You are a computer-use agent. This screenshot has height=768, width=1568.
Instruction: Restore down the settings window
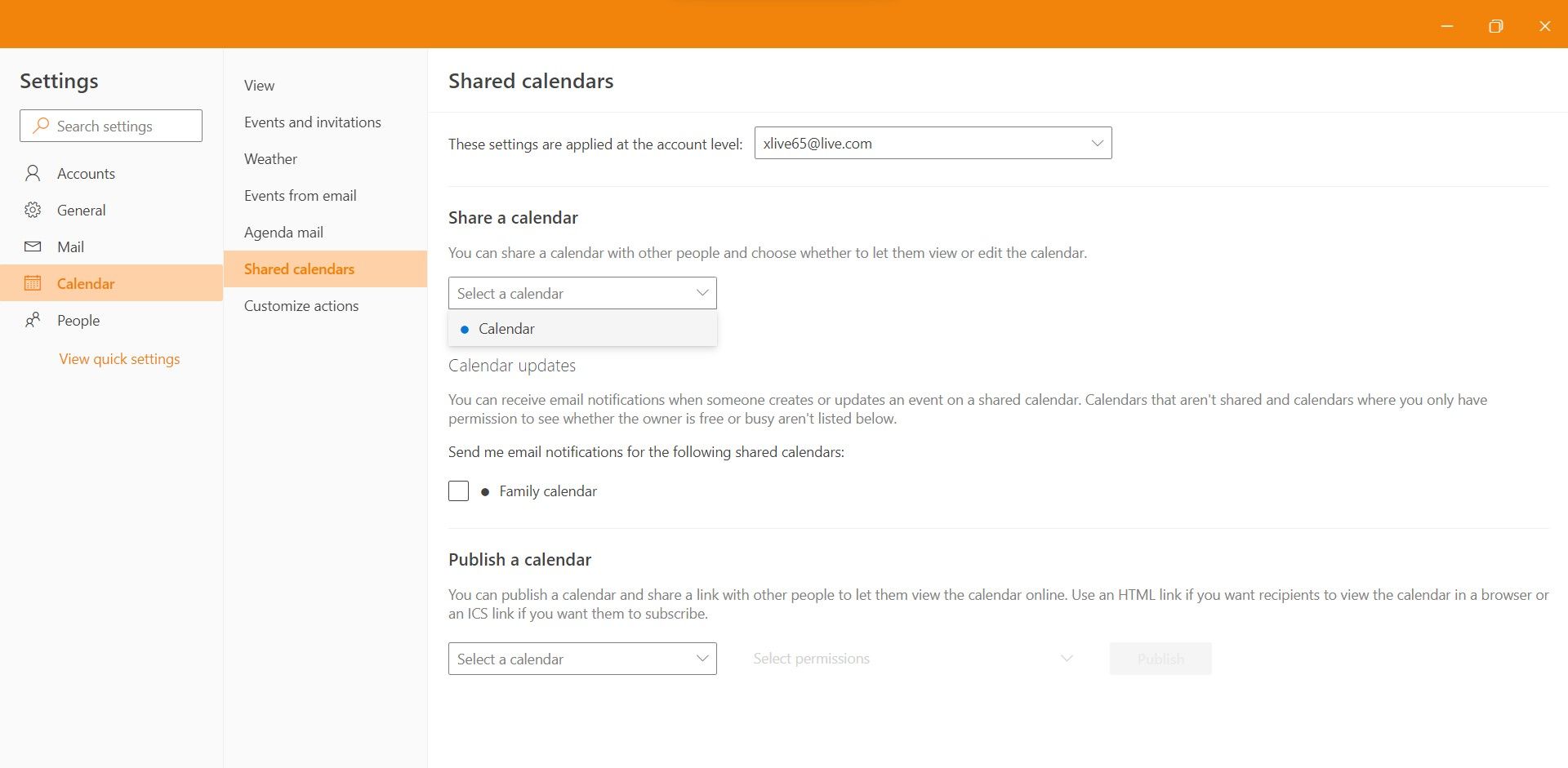pyautogui.click(x=1495, y=26)
